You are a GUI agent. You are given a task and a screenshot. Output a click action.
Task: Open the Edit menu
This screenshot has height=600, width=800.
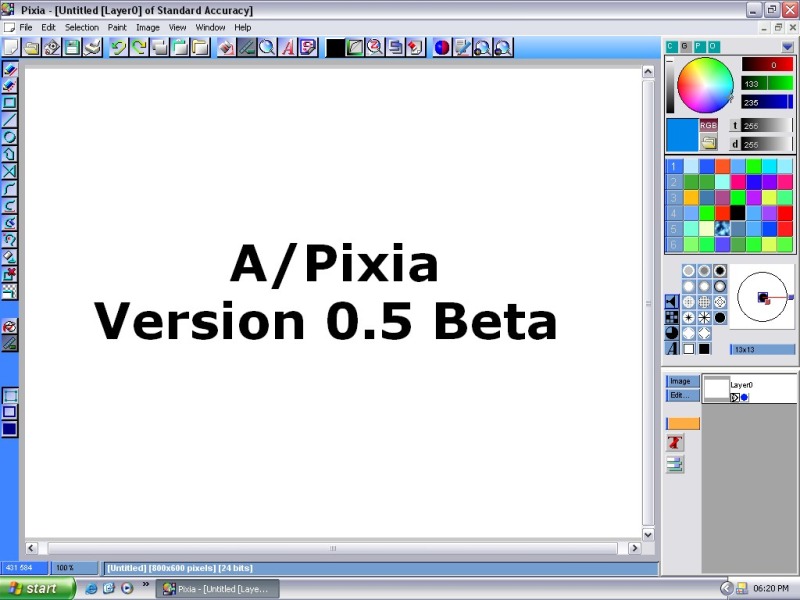[48, 28]
